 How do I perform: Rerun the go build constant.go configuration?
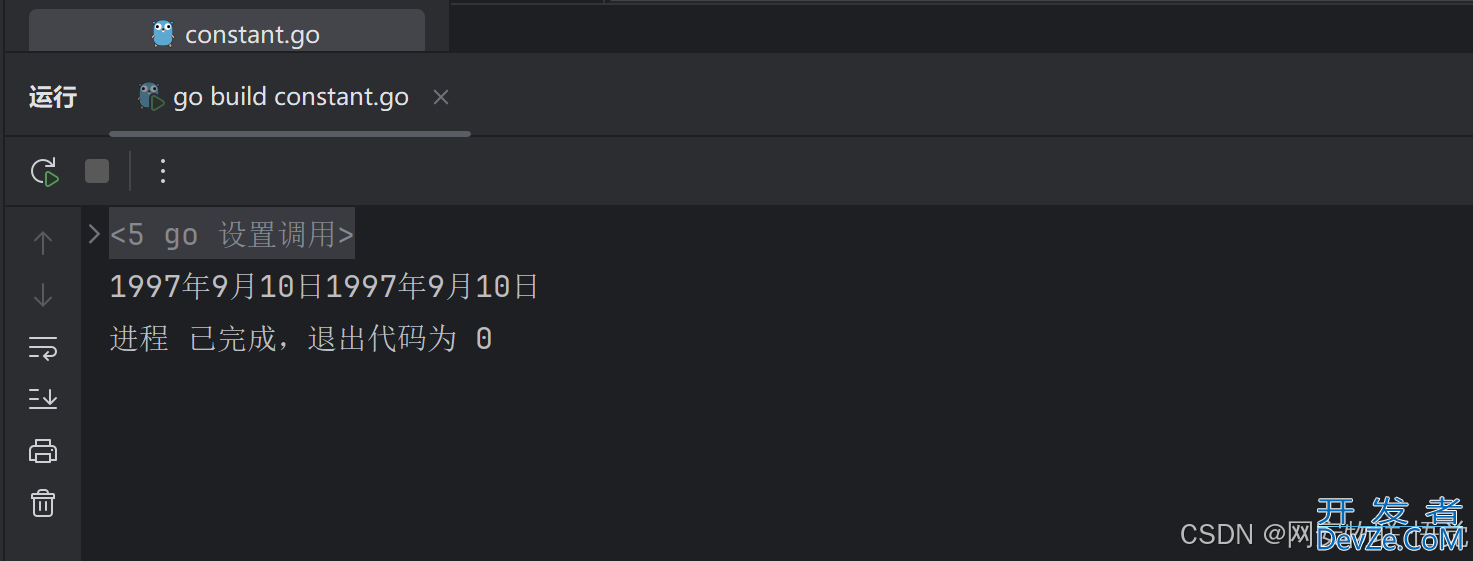(44, 172)
